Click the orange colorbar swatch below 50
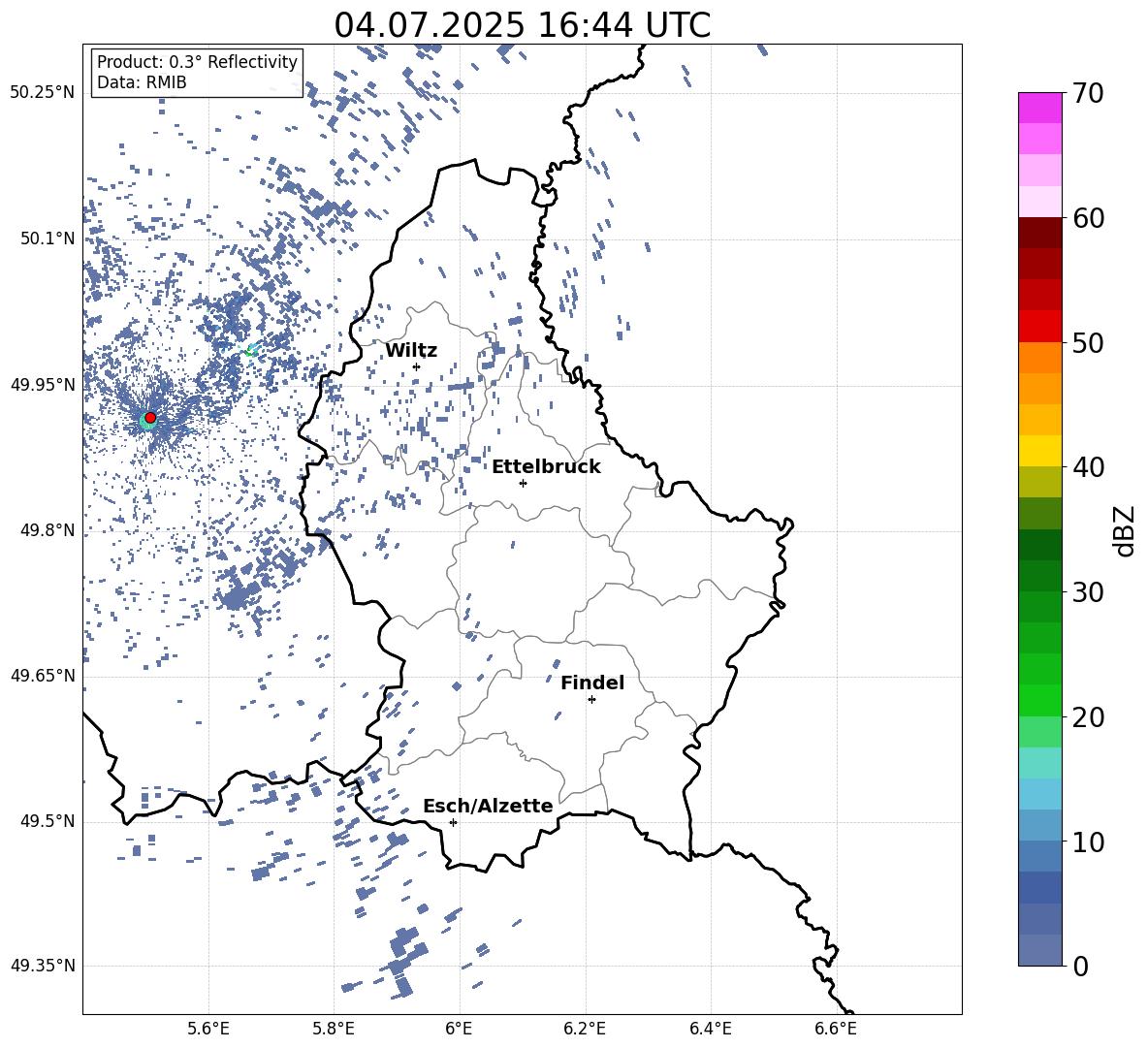Screen dimensions: 1148x1048 (x=1039, y=358)
